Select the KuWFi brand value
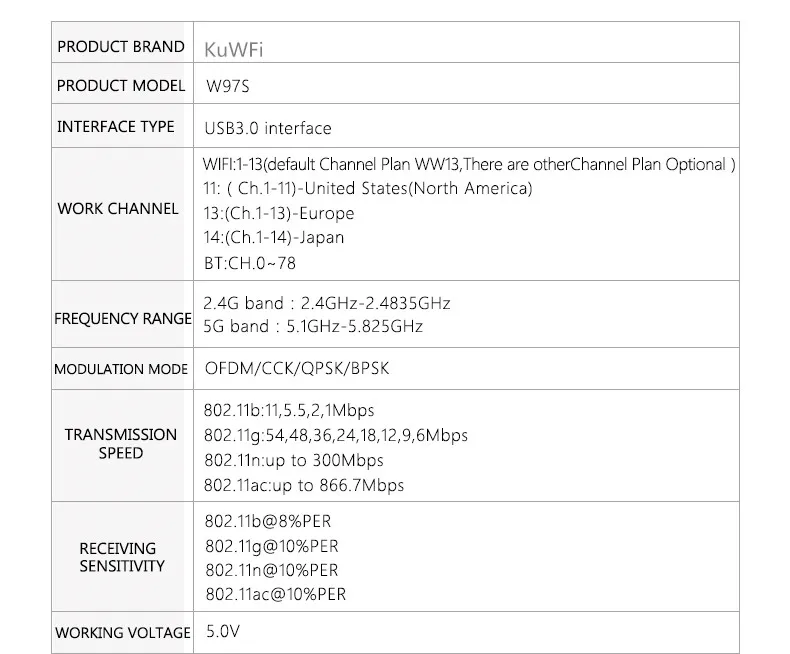 pos(234,50)
